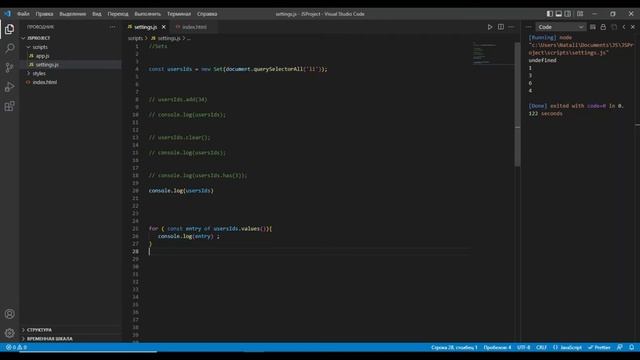The height and width of the screenshot is (360, 640).
Task: Run the code with the play icon
Action: [490, 27]
